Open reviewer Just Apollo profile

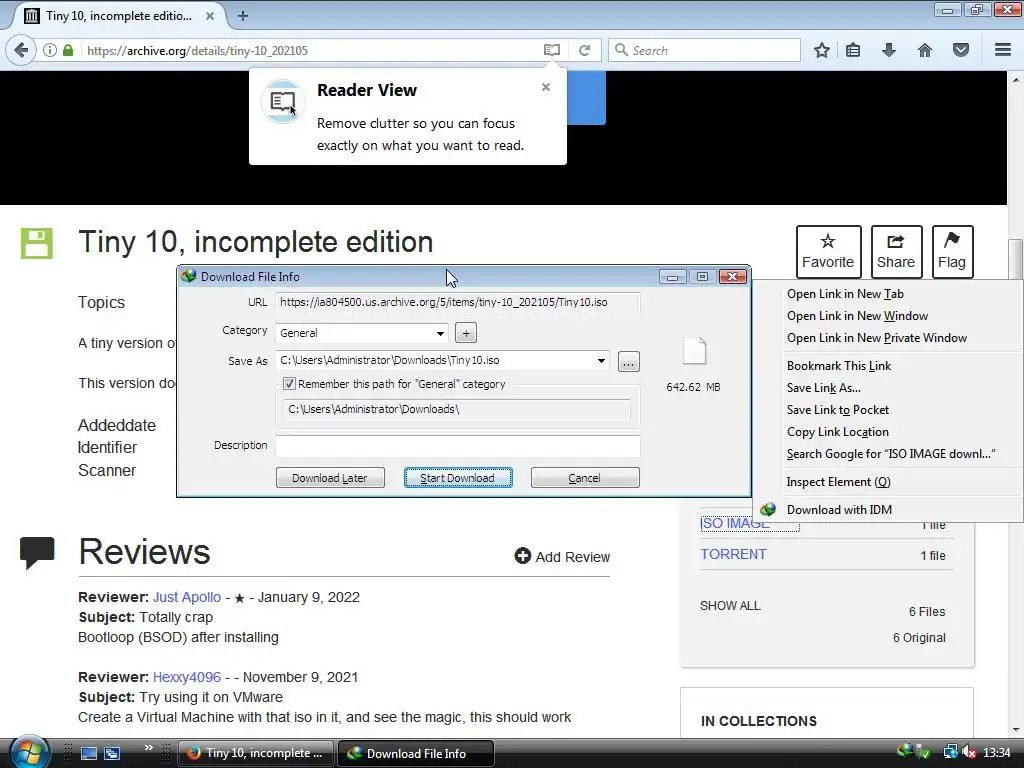coord(187,598)
